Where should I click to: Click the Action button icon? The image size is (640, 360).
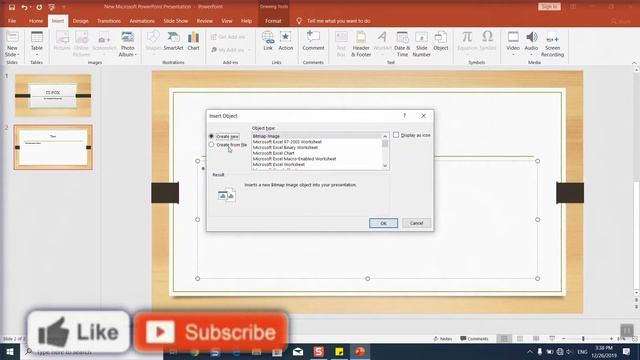coord(286,41)
